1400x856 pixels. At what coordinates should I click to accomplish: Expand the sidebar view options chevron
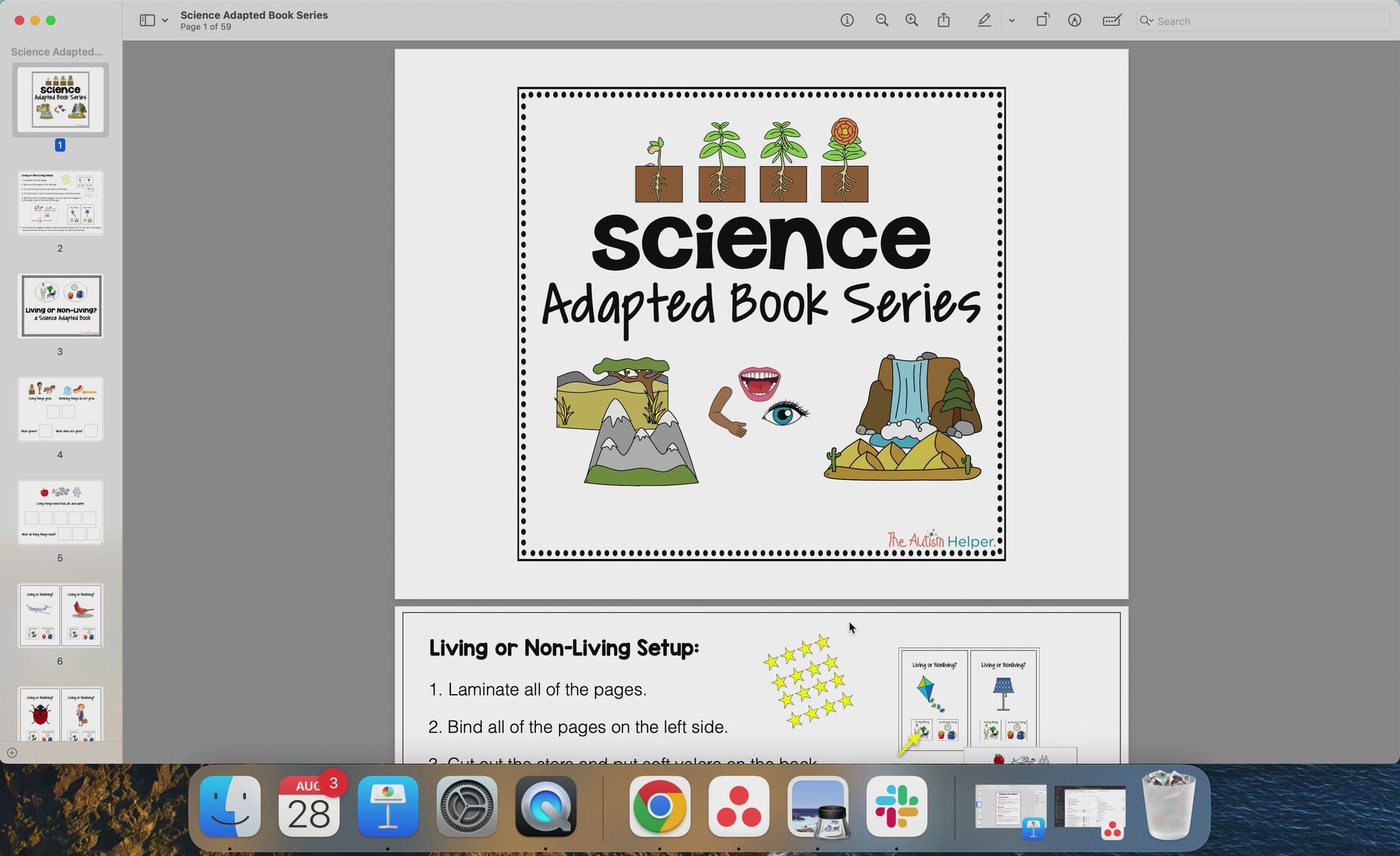point(165,21)
